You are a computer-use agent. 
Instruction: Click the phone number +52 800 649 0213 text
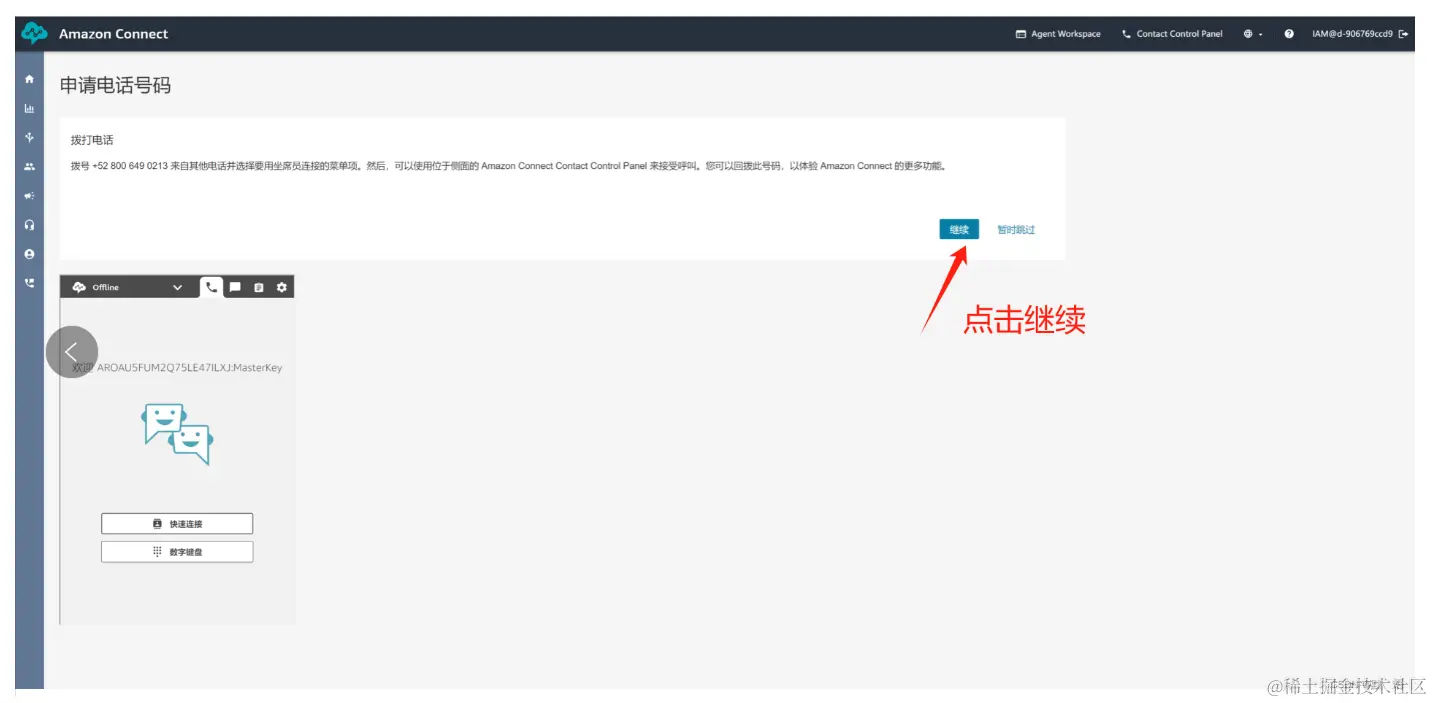[130, 166]
